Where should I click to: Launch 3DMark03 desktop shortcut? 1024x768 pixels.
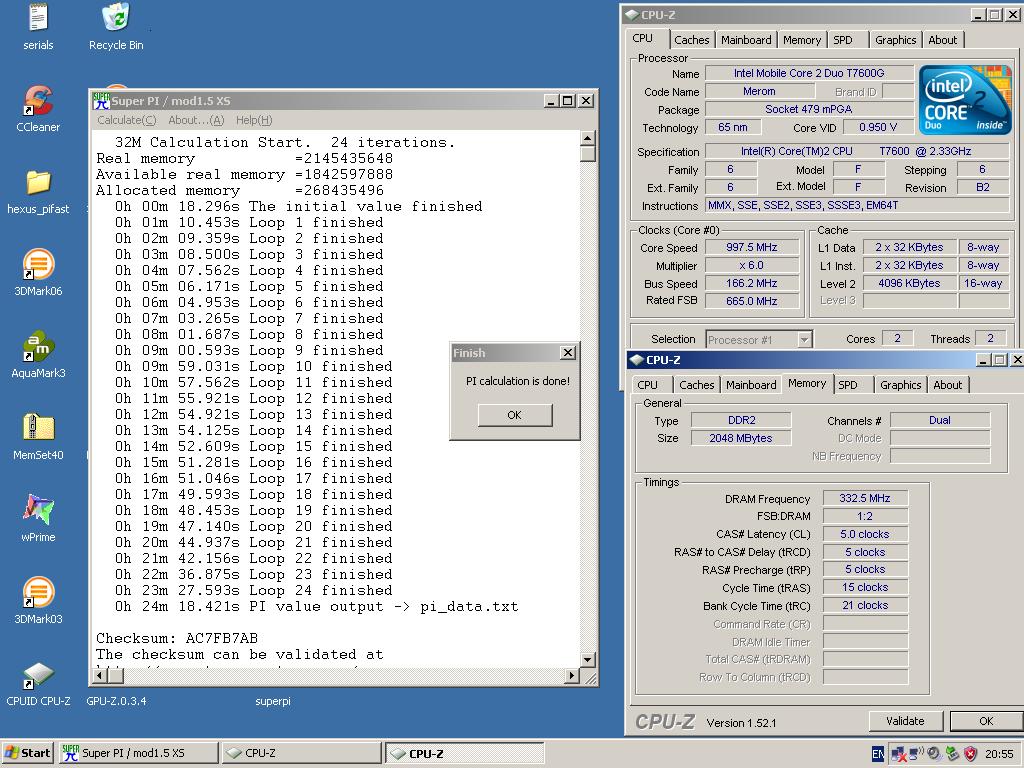pos(38,592)
